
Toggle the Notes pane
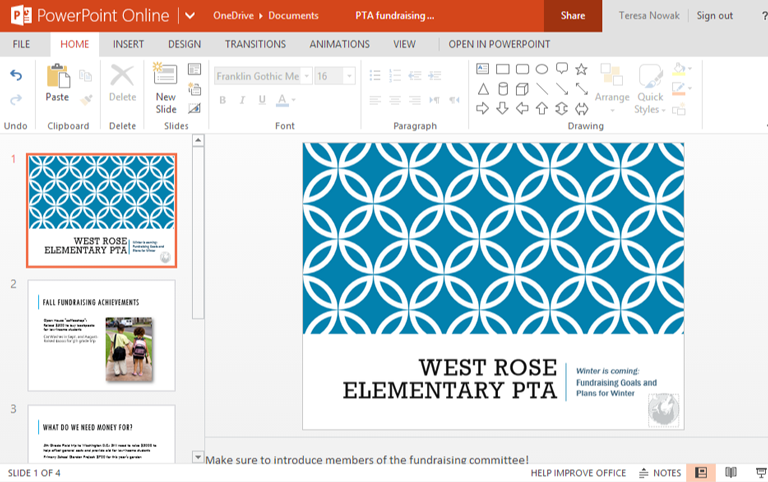point(660,473)
